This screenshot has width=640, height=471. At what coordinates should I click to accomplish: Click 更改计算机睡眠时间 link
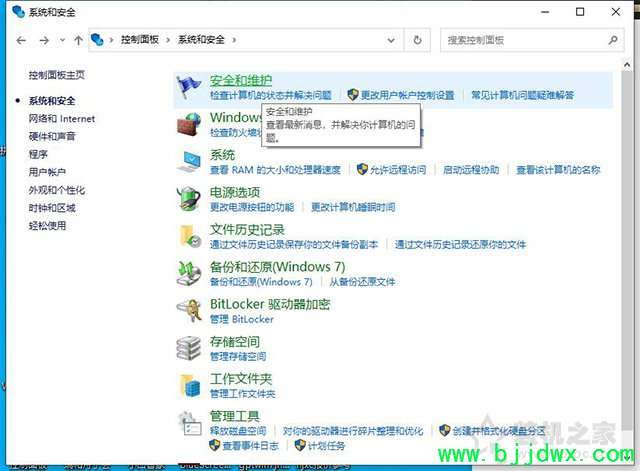(x=353, y=207)
